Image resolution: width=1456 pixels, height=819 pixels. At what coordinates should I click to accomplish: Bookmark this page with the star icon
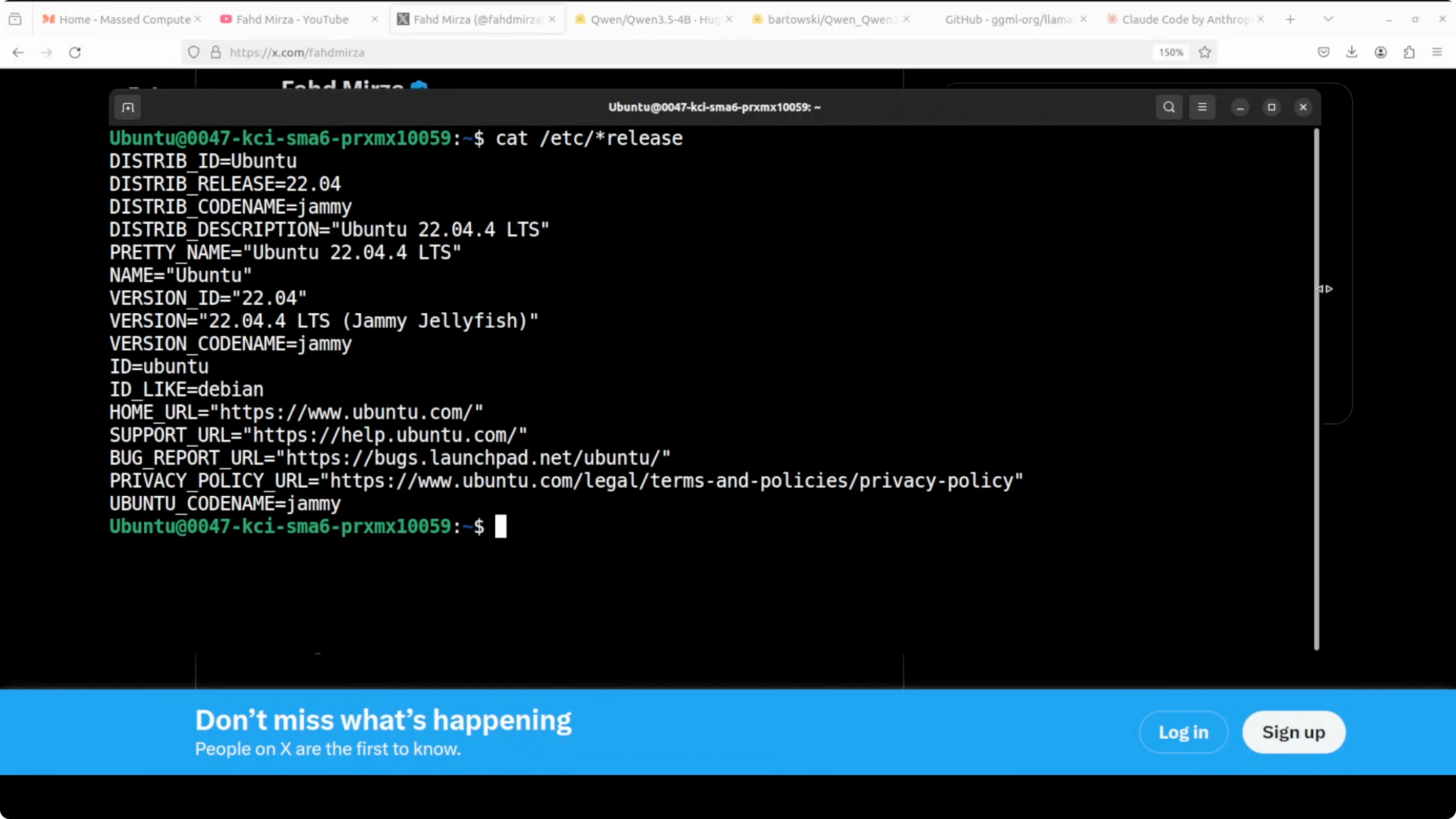click(x=1205, y=53)
